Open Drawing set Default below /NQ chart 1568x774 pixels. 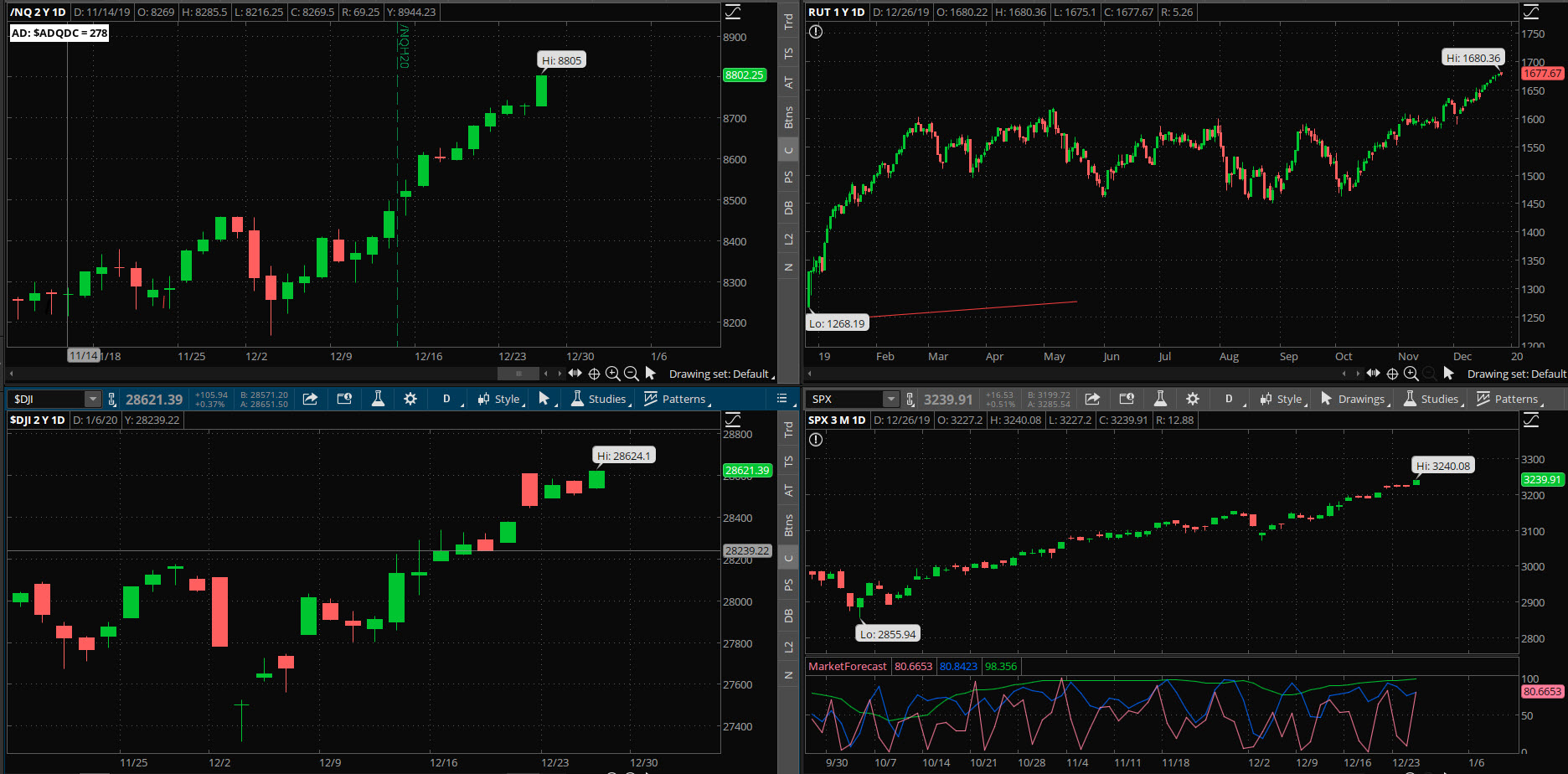pos(720,374)
